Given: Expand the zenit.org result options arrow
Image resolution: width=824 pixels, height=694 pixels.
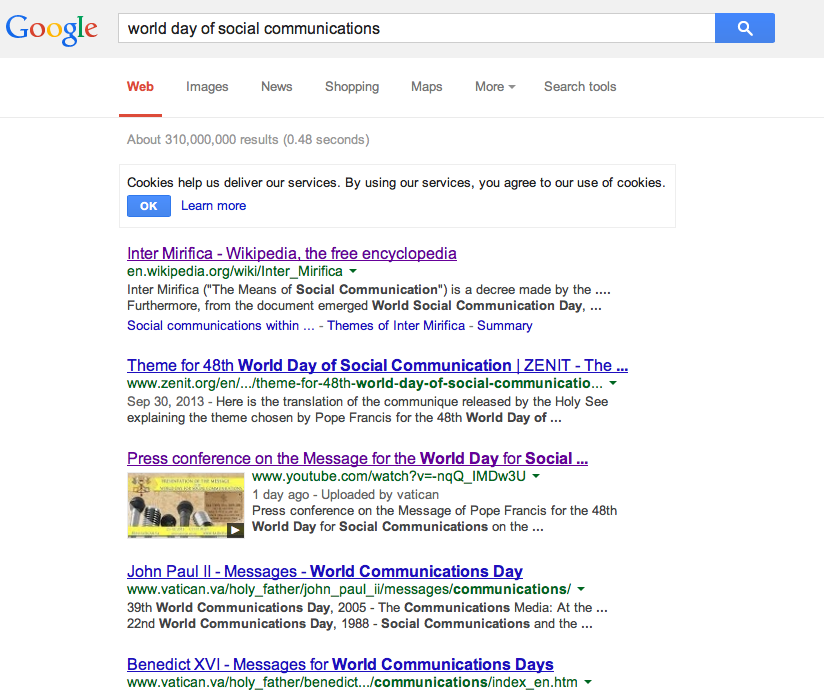Looking at the screenshot, I should [x=613, y=383].
